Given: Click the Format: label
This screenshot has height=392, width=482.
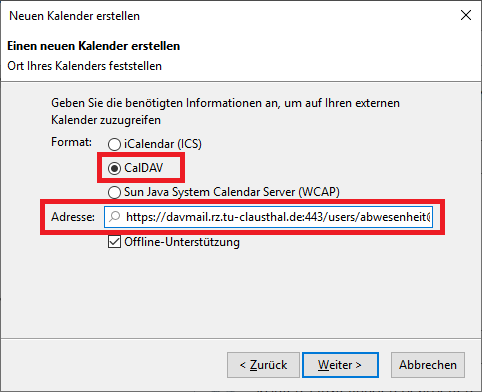Looking at the screenshot, I should click(71, 142).
